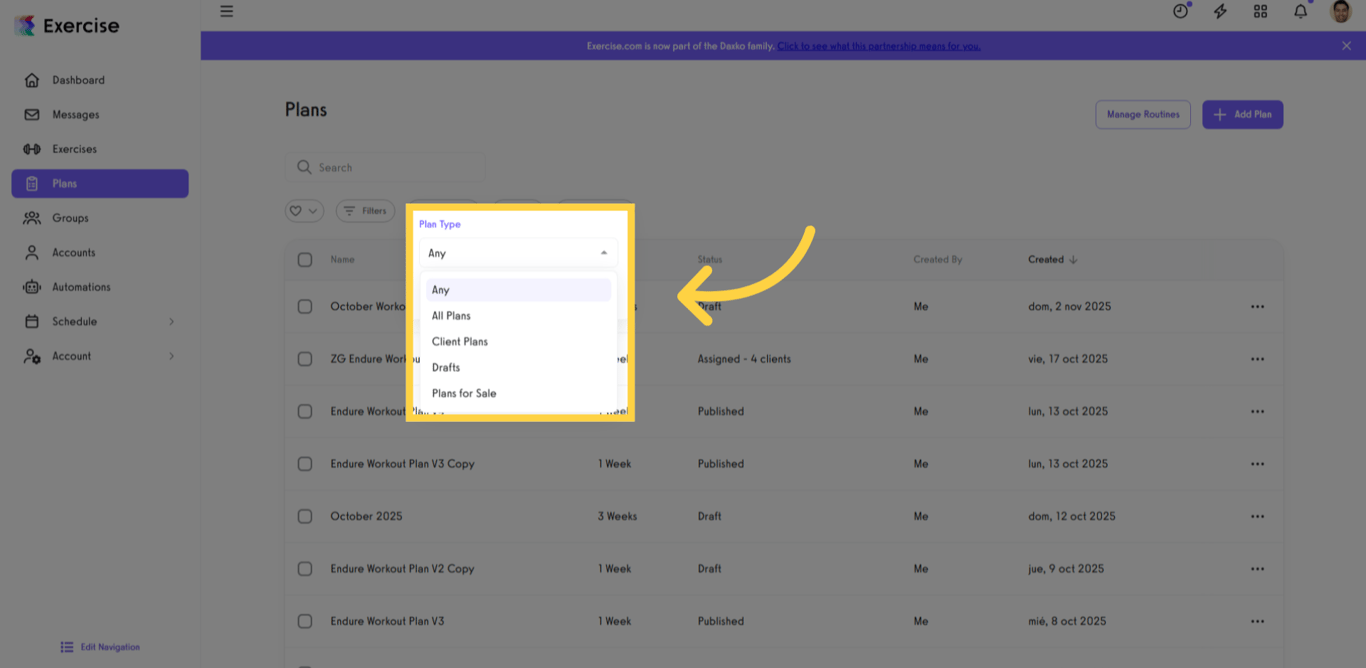Collapse the Plan Type combo box
1366x668 pixels.
pyautogui.click(x=517, y=253)
